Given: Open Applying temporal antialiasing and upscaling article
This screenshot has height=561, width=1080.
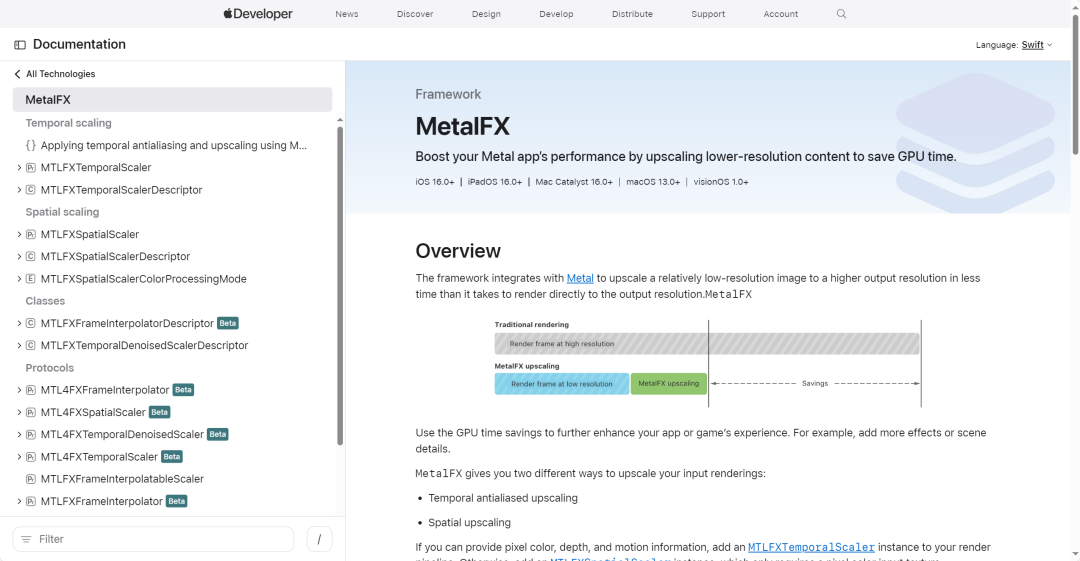Looking at the screenshot, I should point(174,145).
